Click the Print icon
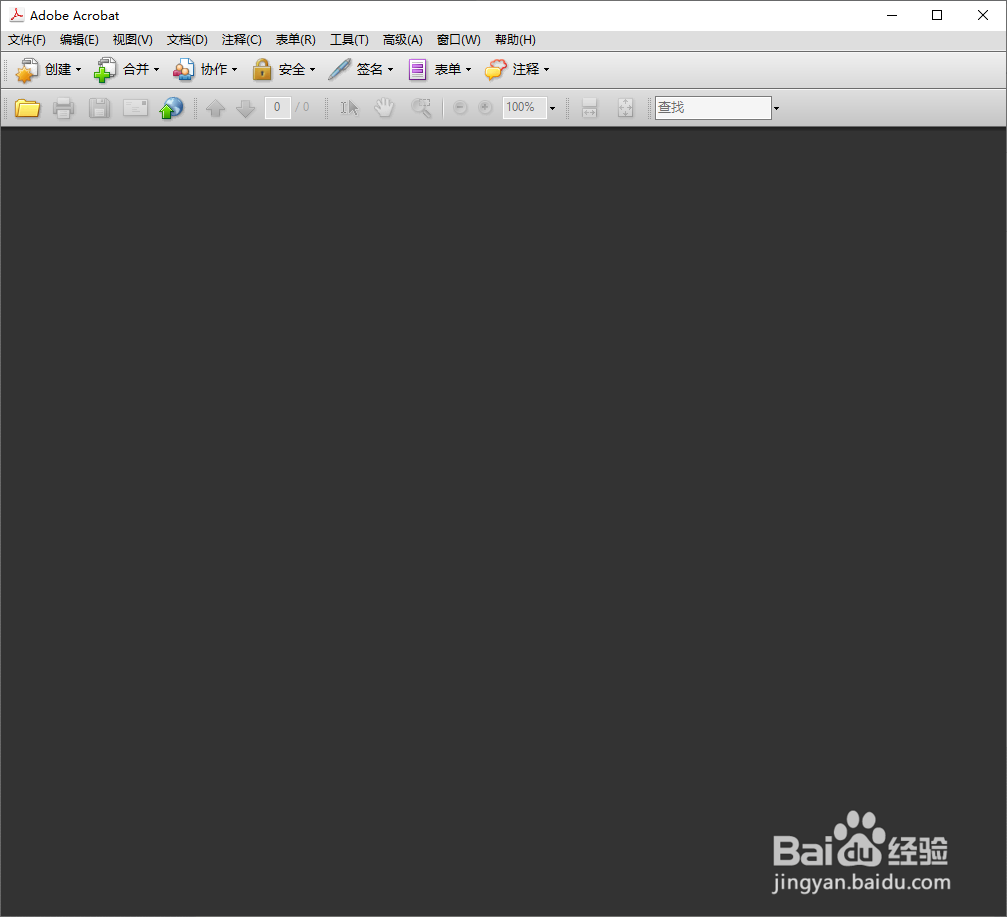This screenshot has width=1007, height=917. [x=63, y=108]
